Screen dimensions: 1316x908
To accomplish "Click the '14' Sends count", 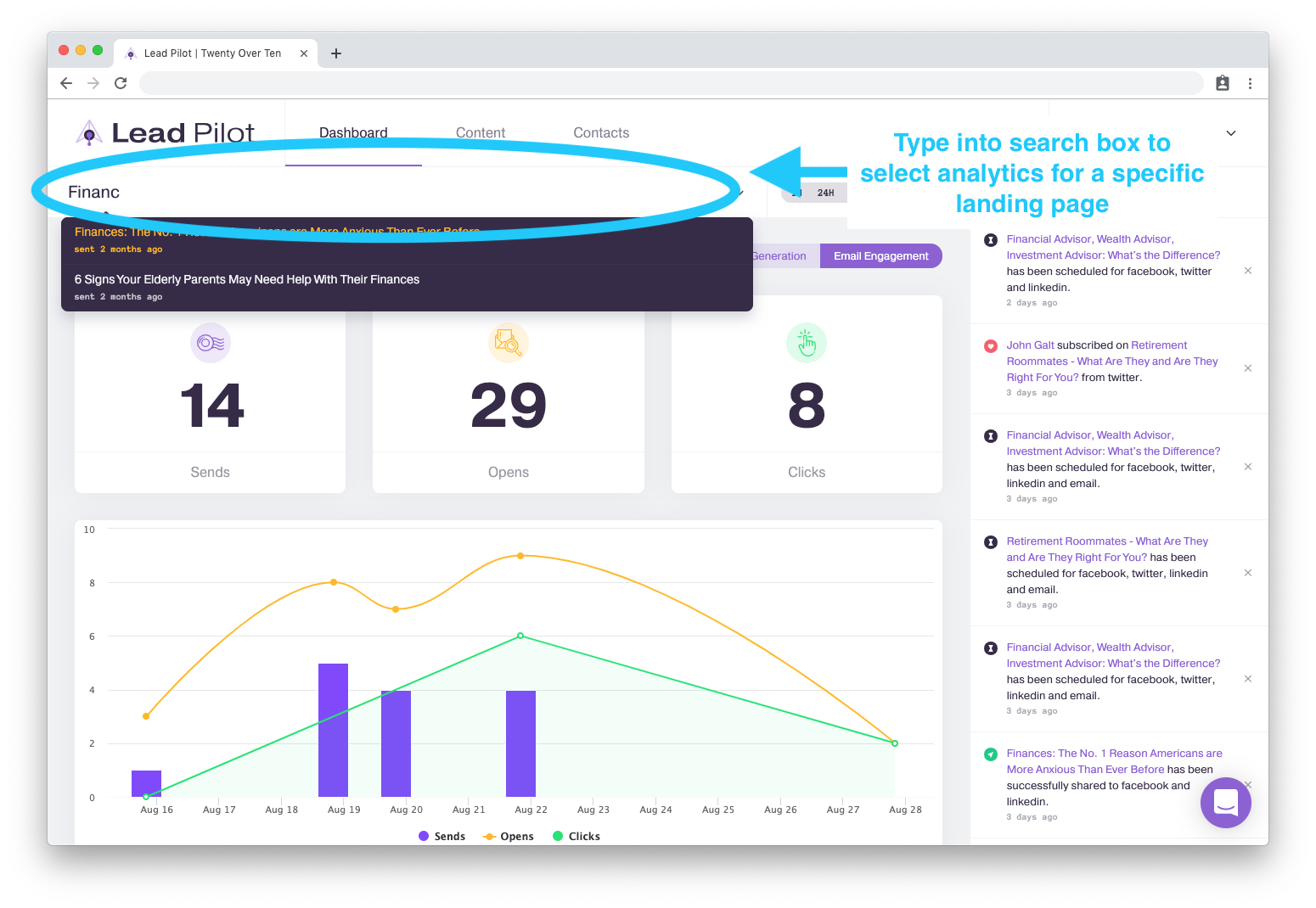I will point(211,406).
